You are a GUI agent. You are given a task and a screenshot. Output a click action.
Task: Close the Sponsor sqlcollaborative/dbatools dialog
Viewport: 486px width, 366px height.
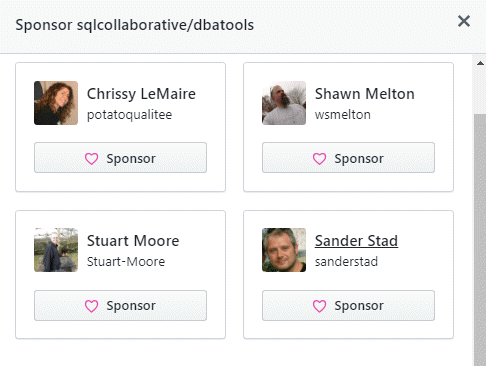click(x=464, y=21)
